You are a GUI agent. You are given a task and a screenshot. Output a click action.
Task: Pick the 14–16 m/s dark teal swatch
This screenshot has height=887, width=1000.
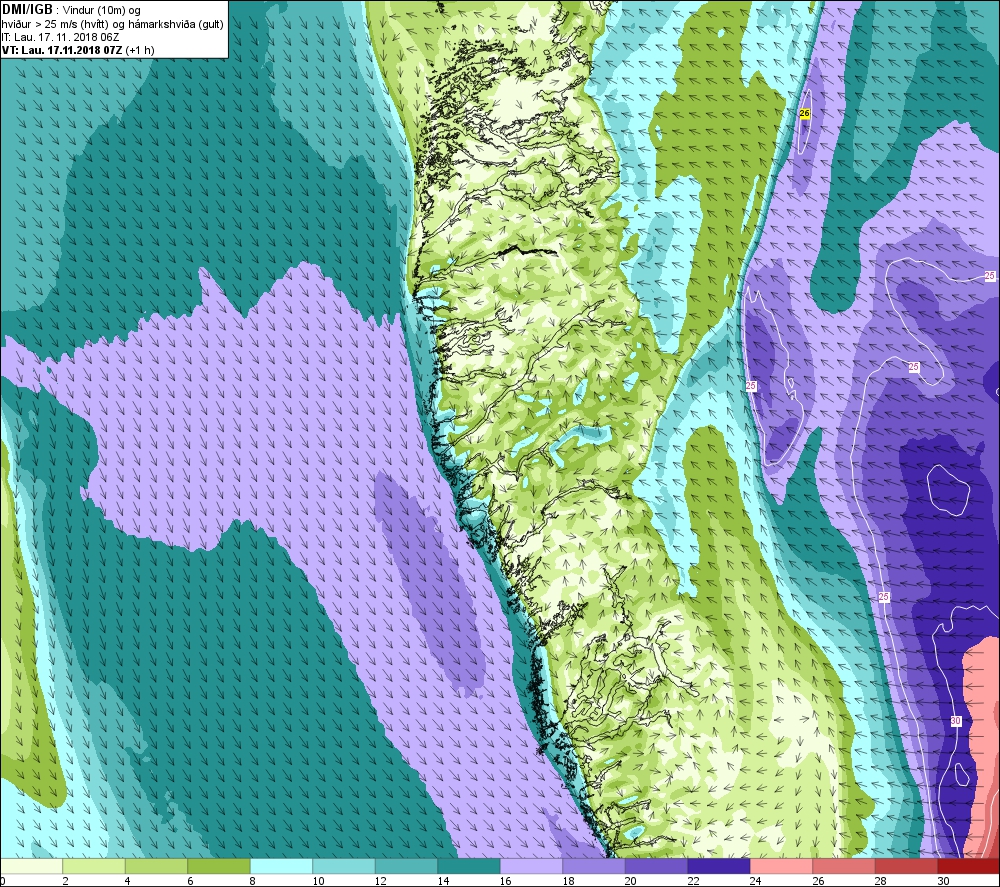[469, 865]
